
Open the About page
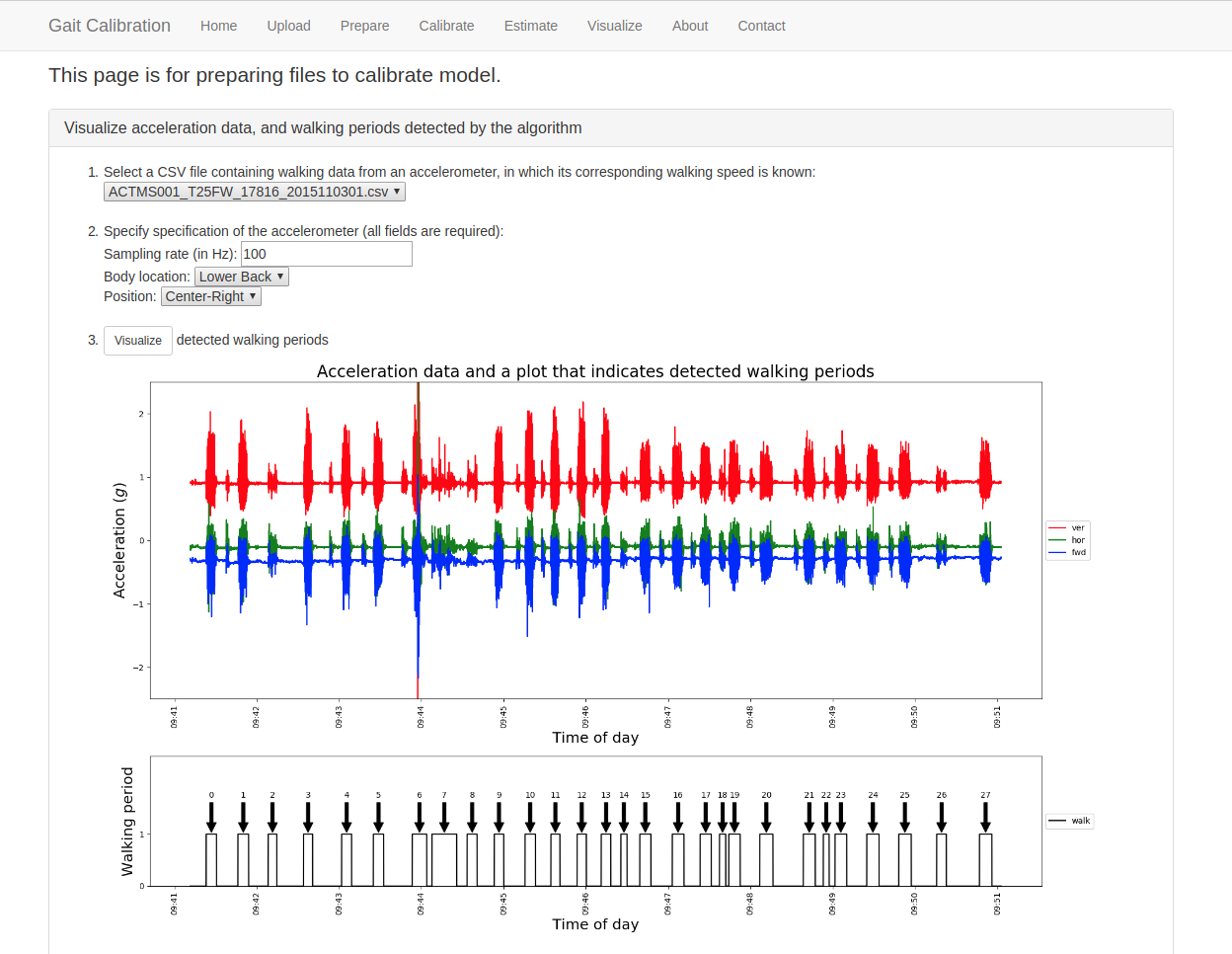click(690, 26)
